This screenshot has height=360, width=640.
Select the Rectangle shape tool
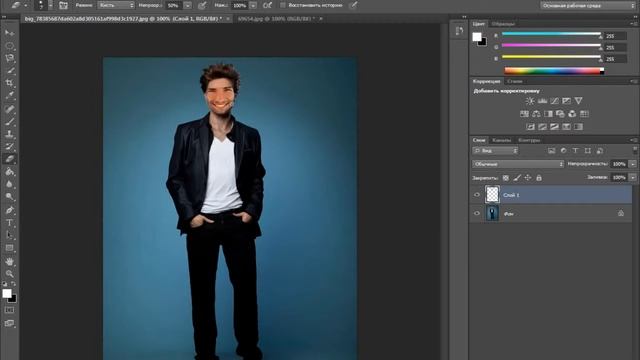click(x=9, y=248)
